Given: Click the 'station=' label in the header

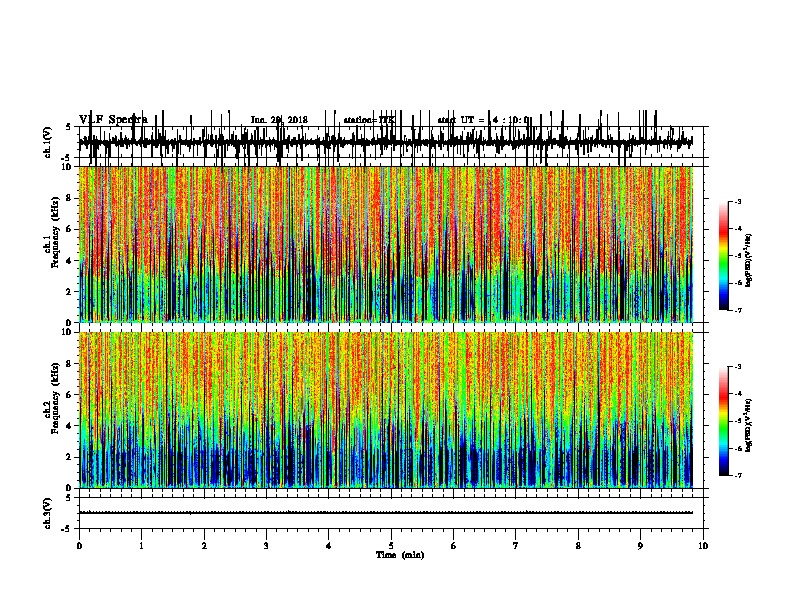Looking at the screenshot, I should [361, 120].
